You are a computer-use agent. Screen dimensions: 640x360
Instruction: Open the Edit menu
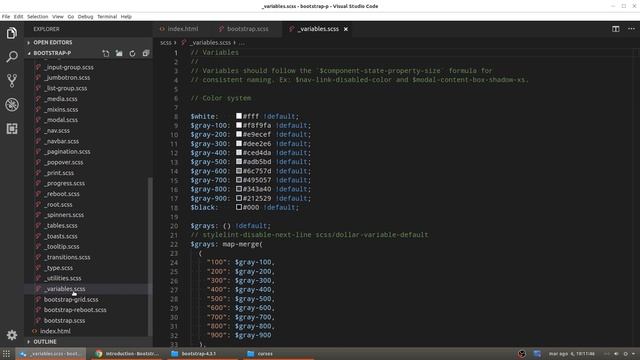click(x=18, y=17)
